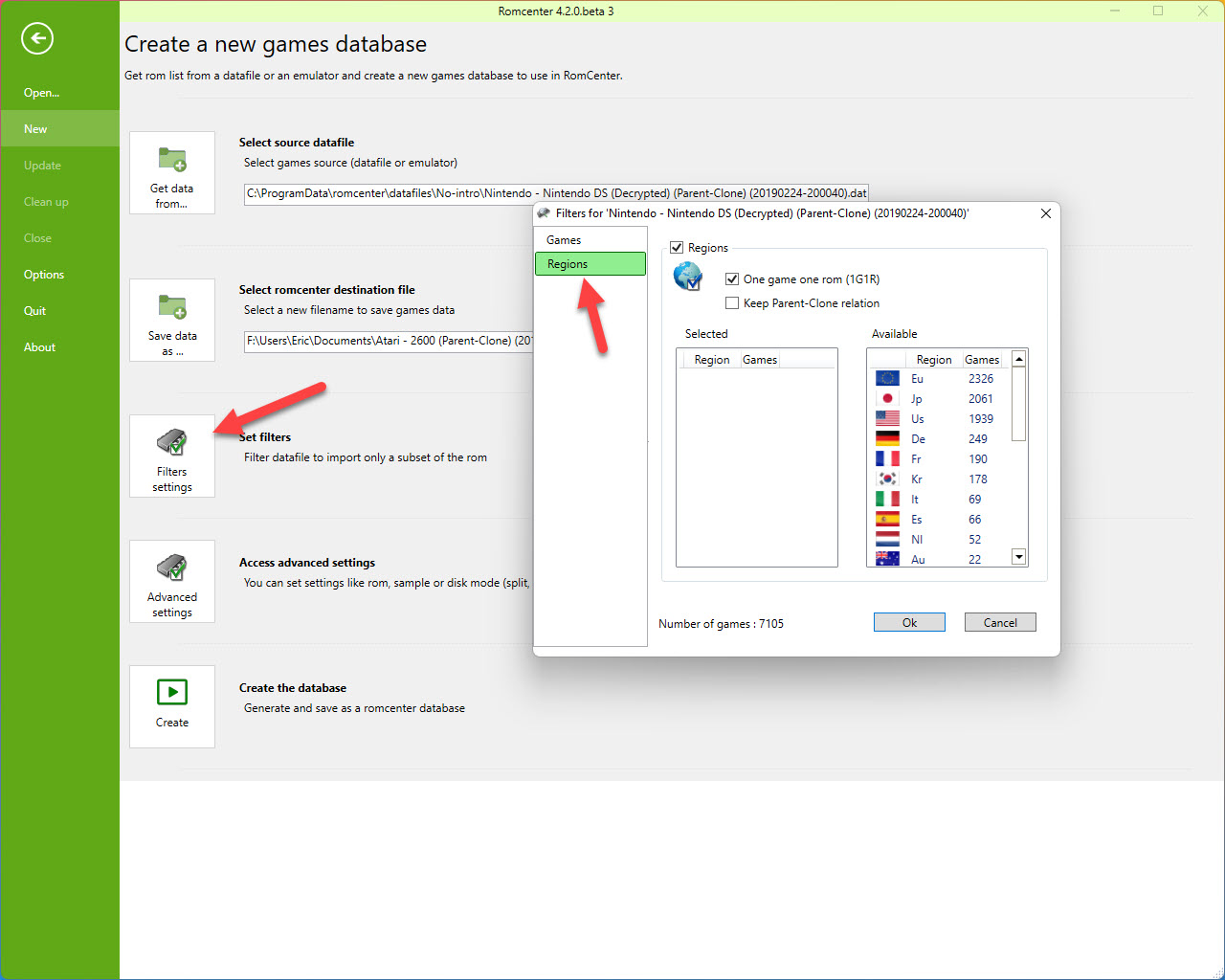Select Games in filter category list

(x=565, y=240)
